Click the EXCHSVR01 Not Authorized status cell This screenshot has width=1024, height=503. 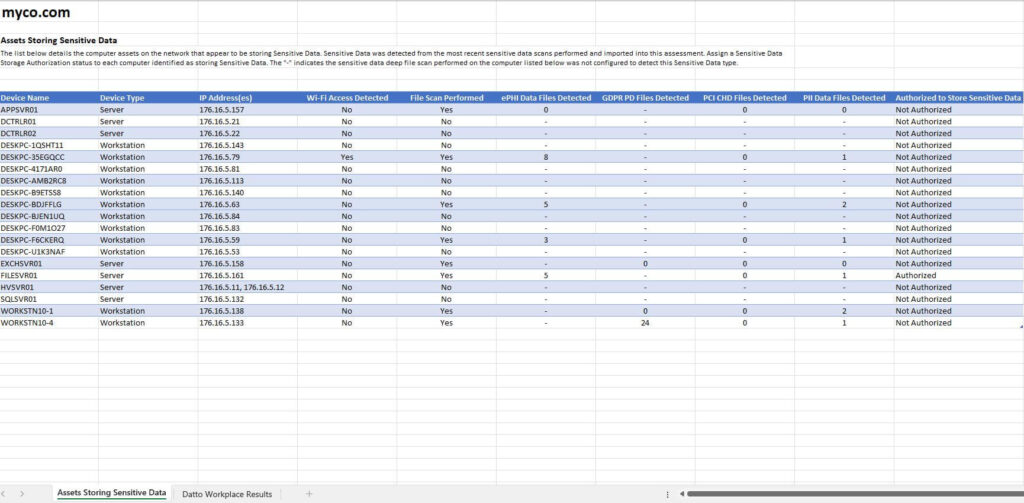923,263
